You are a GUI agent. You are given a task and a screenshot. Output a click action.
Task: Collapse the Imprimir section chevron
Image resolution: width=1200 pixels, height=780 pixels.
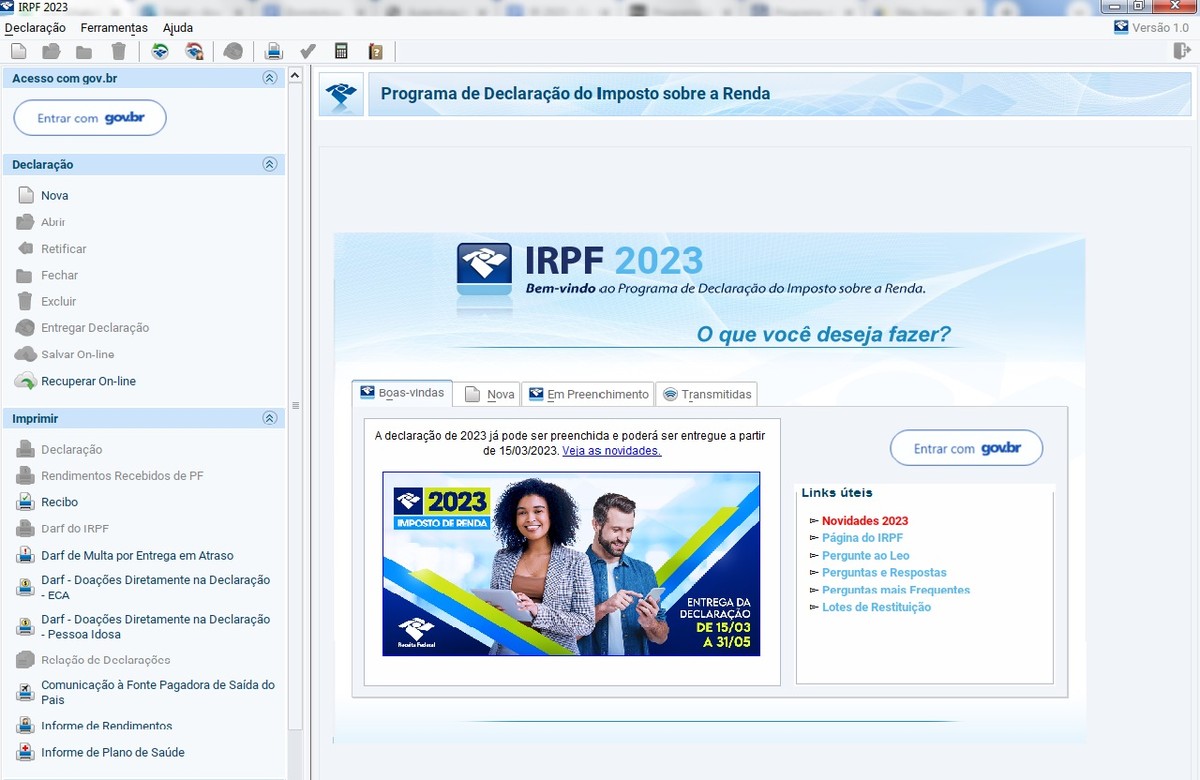click(269, 418)
